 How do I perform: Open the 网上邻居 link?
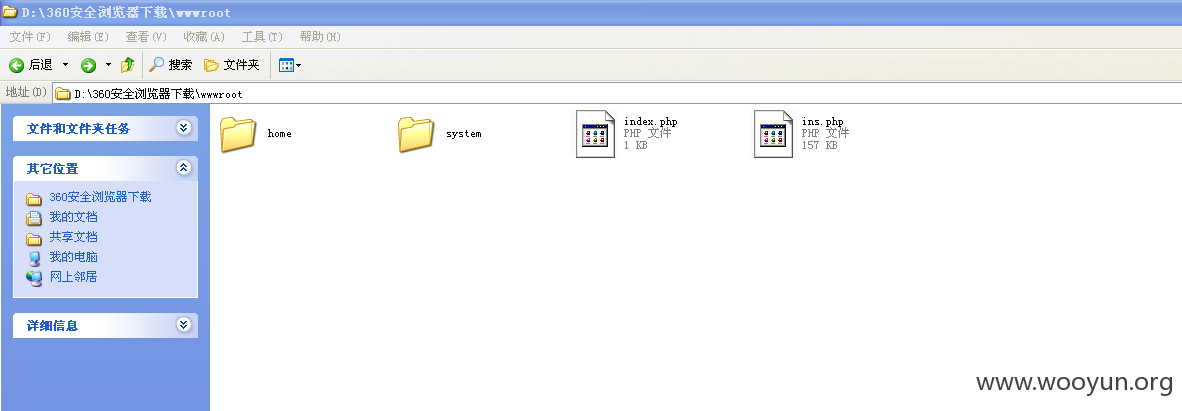click(73, 277)
